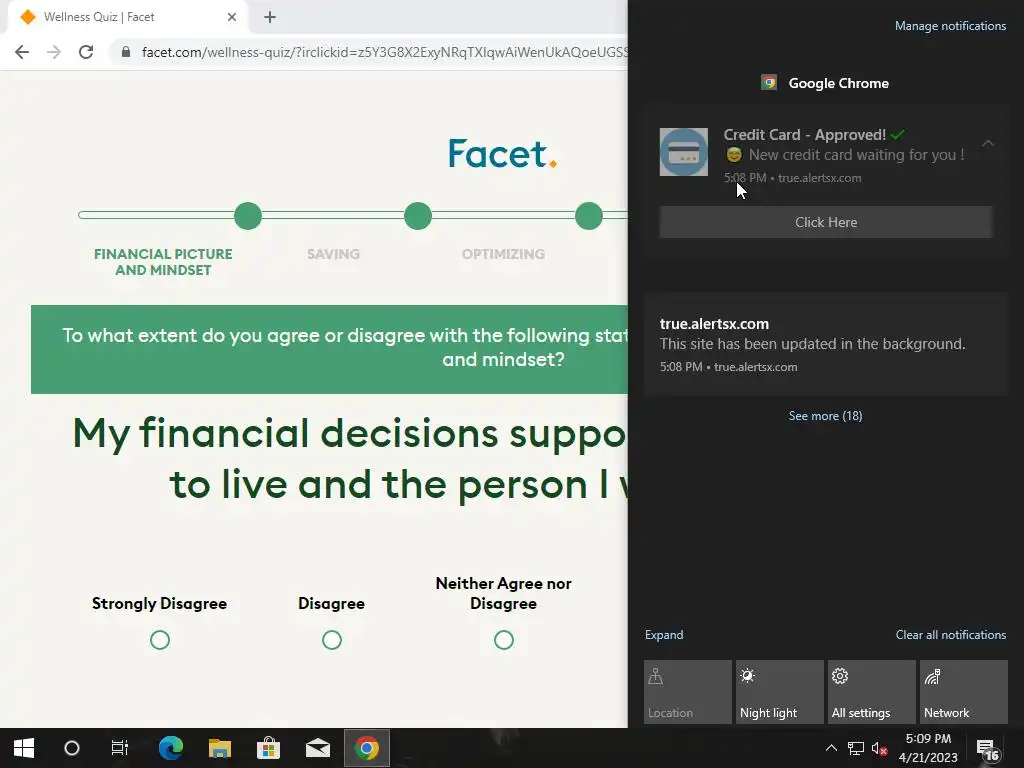Click the muted volume tray icon
The width and height of the screenshot is (1024, 768).
click(879, 748)
